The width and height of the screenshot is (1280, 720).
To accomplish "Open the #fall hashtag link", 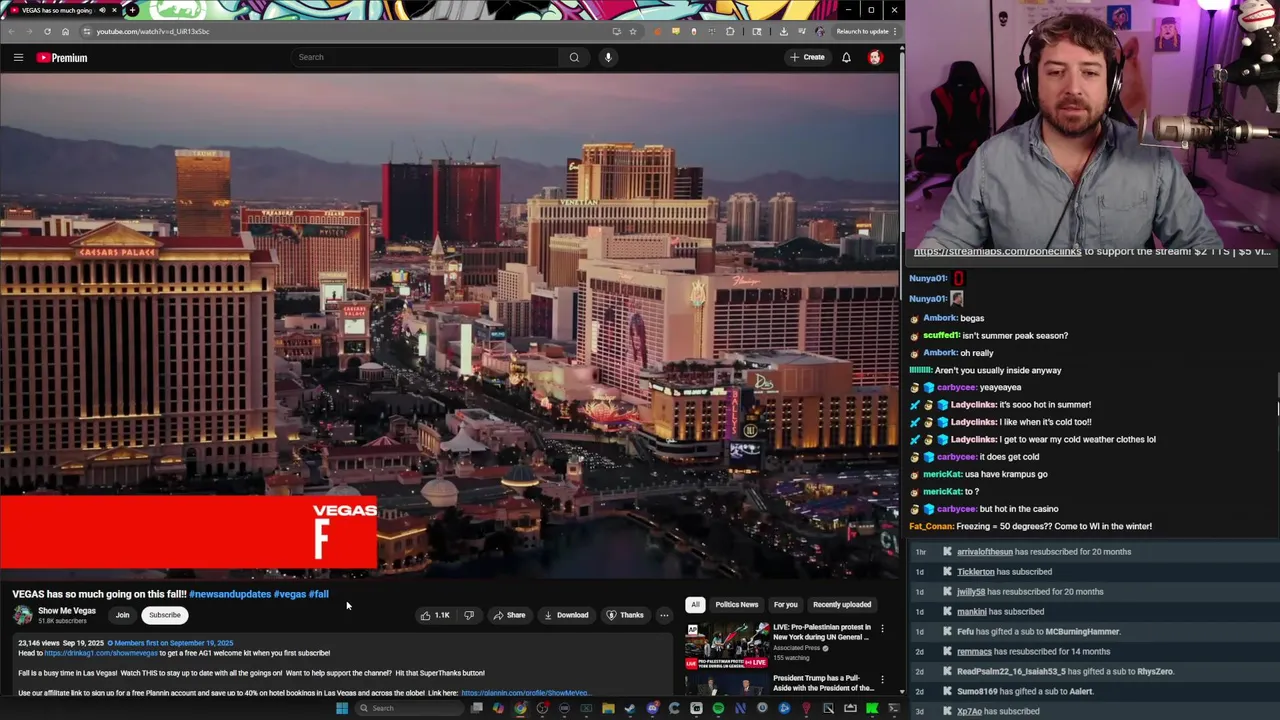I will tap(319, 594).
